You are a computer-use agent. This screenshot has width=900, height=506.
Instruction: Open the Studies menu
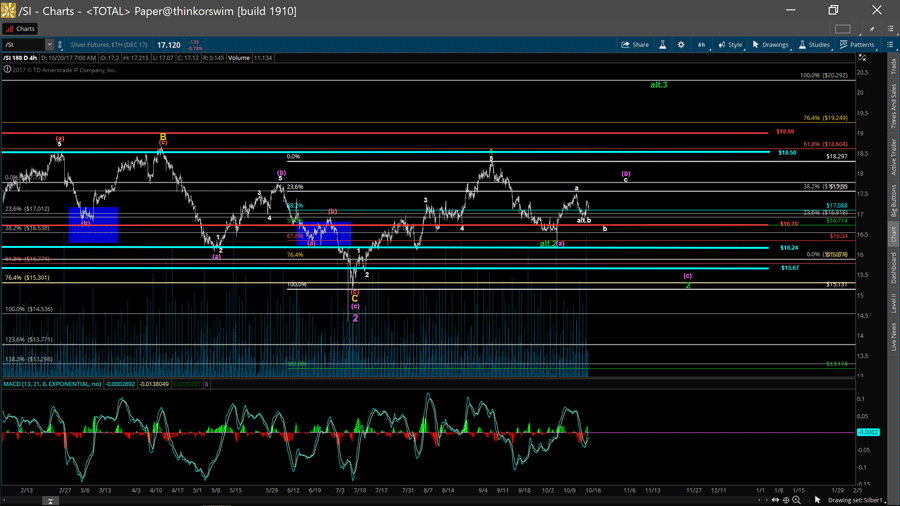[x=814, y=45]
